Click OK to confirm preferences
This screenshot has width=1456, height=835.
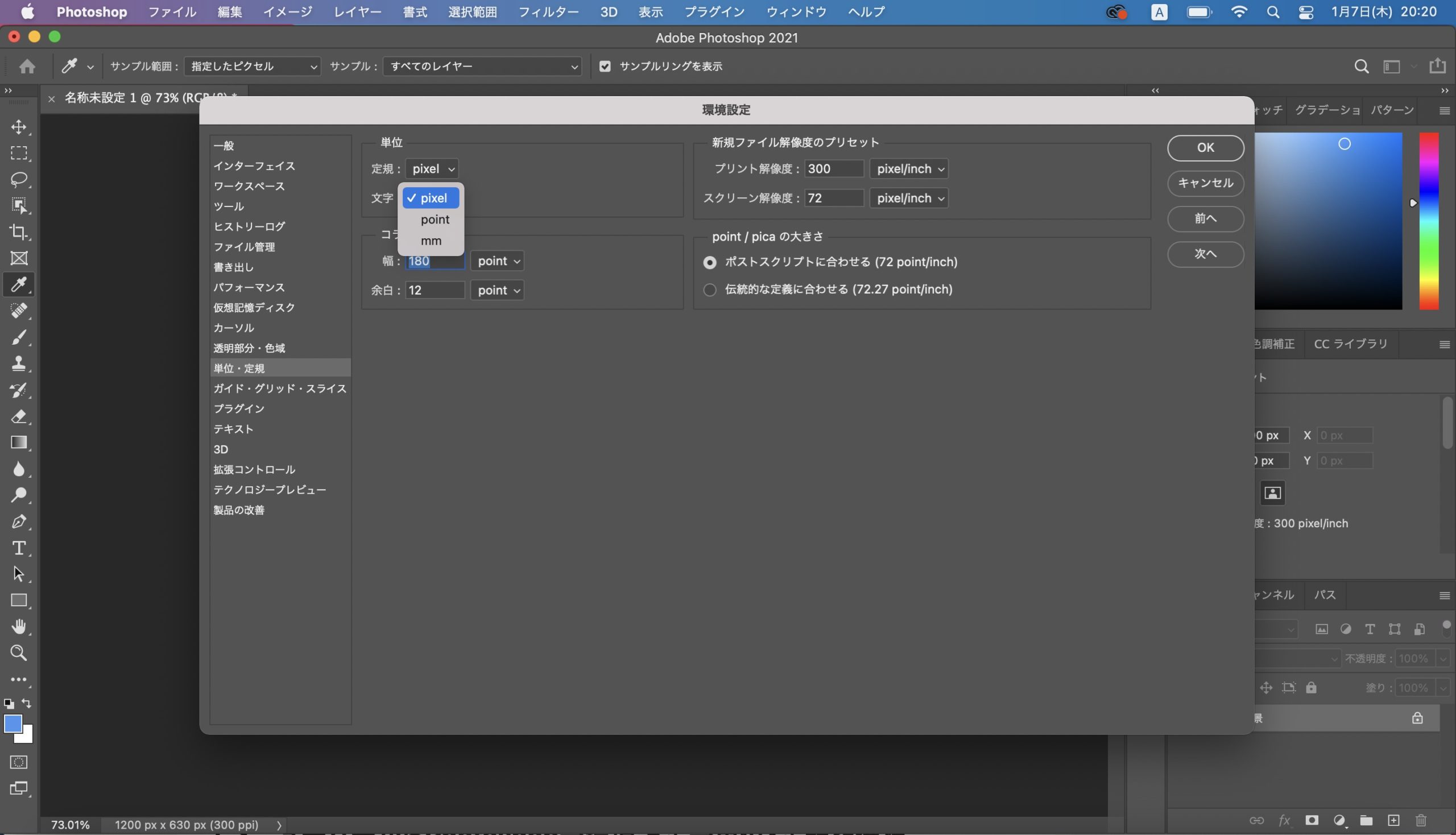(1205, 148)
